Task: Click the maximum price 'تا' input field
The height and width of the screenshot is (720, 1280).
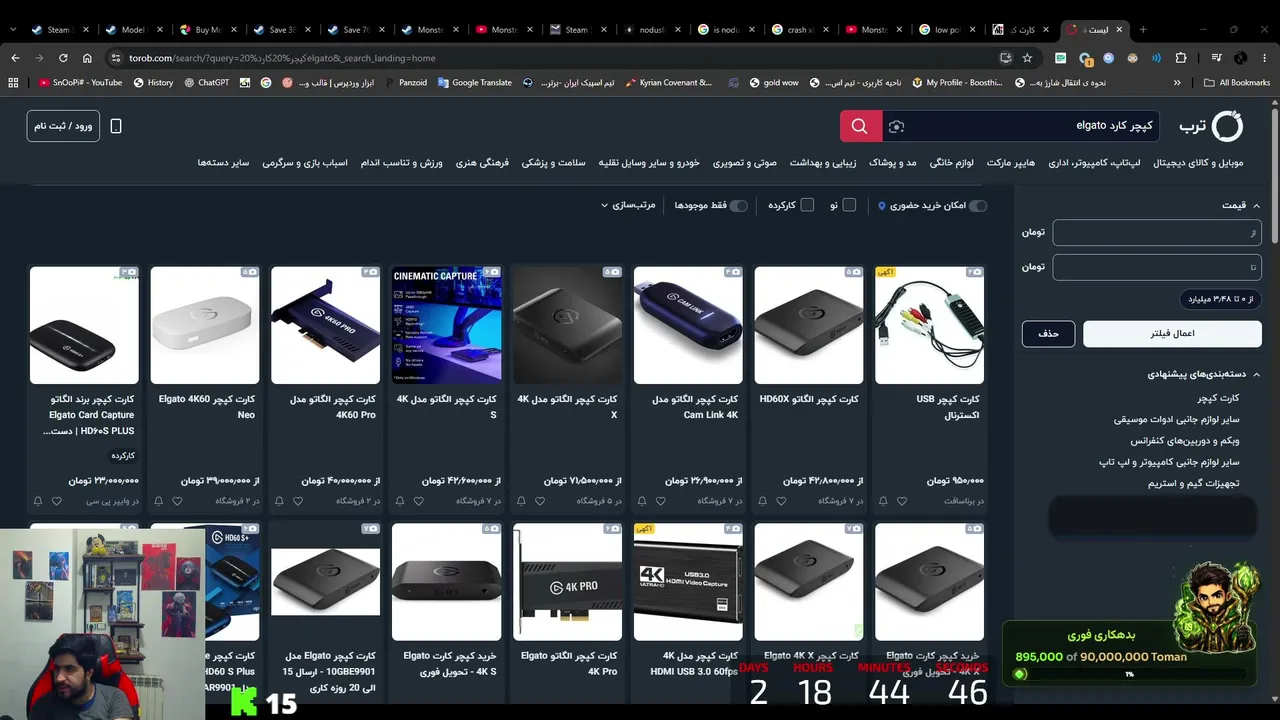Action: coord(1157,267)
